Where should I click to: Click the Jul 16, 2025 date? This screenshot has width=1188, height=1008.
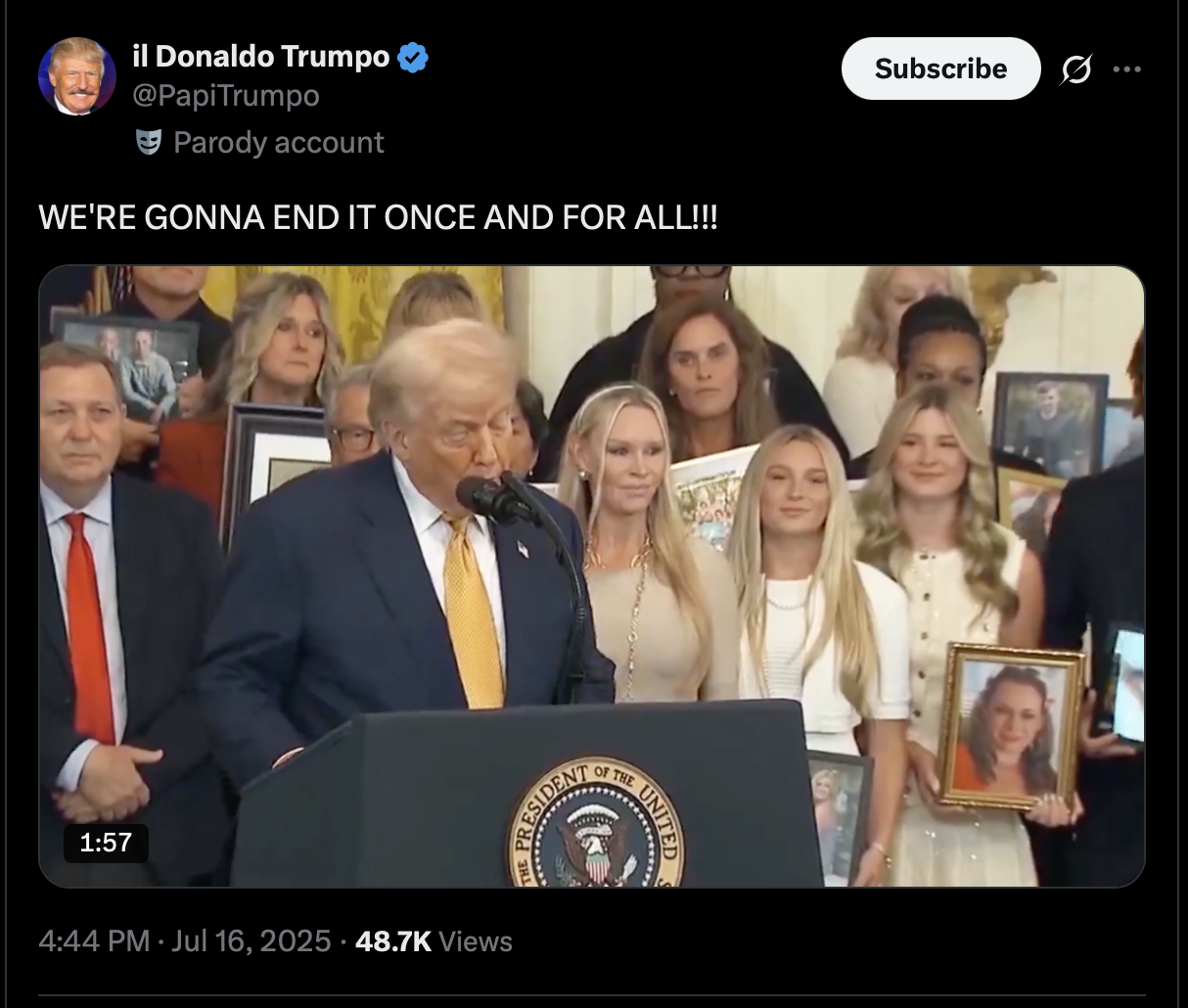coord(251,941)
